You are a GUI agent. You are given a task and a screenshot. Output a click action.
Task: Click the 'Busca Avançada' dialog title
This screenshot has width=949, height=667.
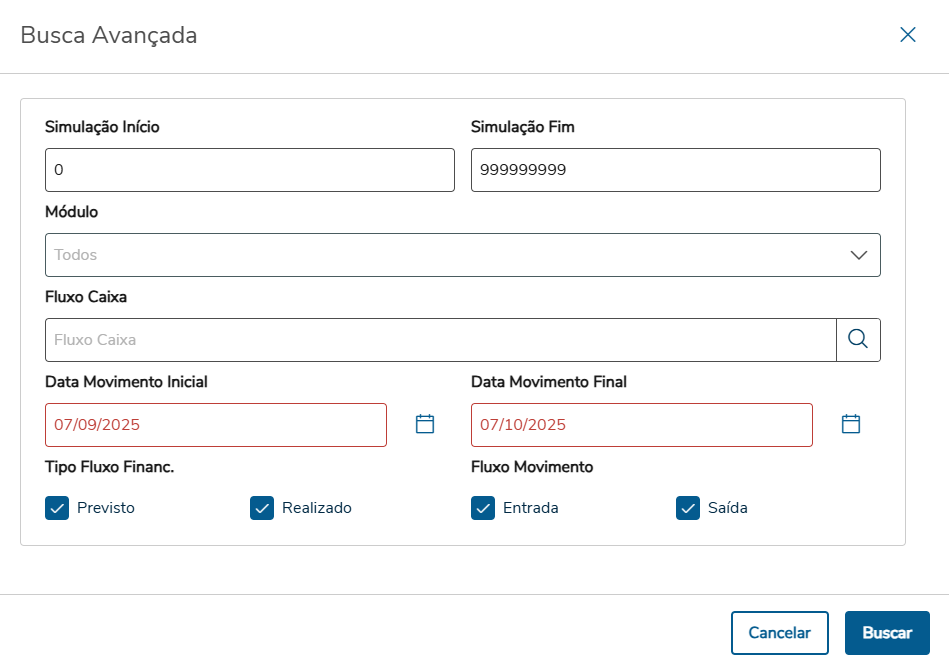coord(109,36)
